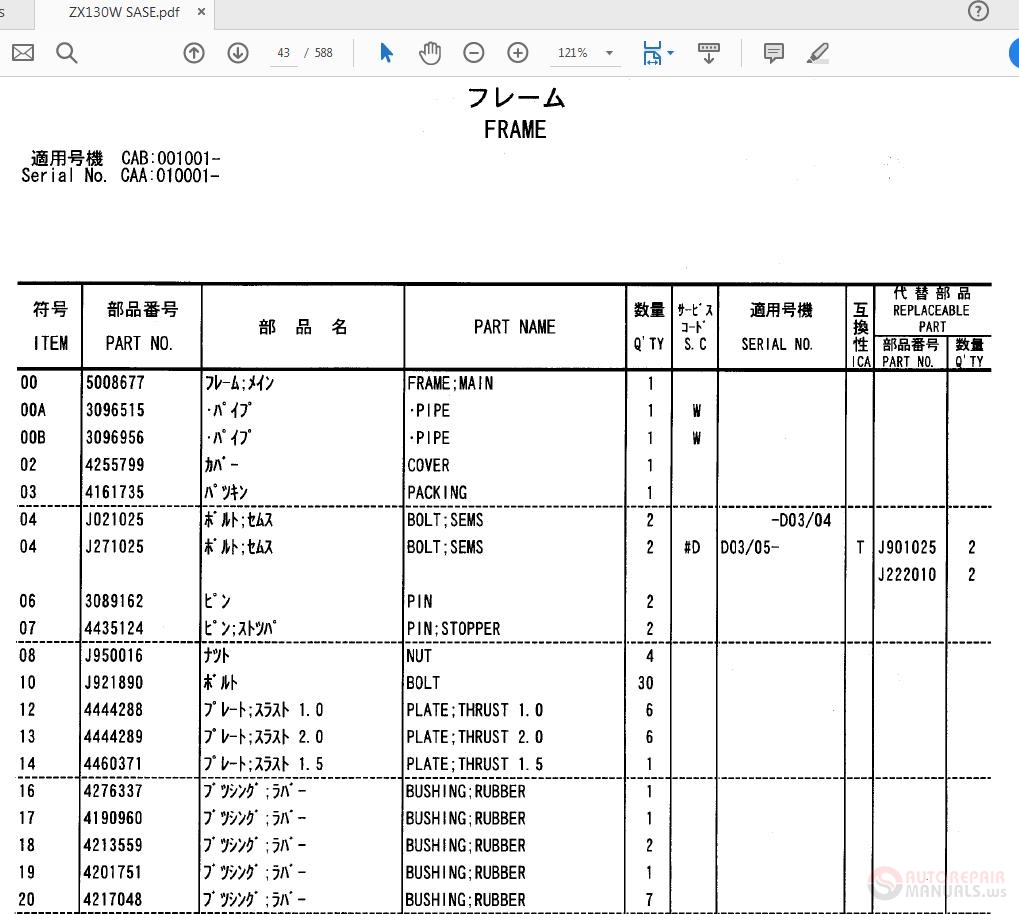Open the read-aloud display dropdown icon
The image size is (1019, 914).
coord(709,52)
